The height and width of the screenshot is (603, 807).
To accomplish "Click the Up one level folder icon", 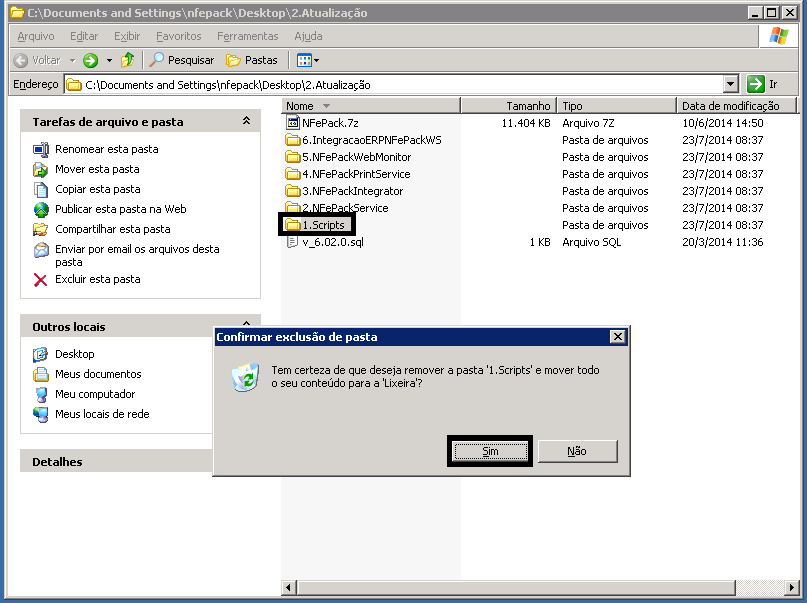I will tap(127, 60).
